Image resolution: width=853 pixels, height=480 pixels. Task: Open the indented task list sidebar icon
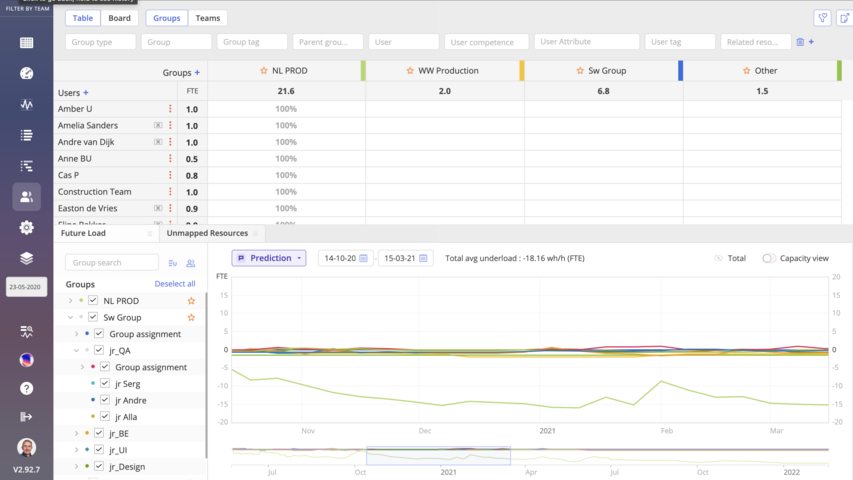[x=26, y=166]
